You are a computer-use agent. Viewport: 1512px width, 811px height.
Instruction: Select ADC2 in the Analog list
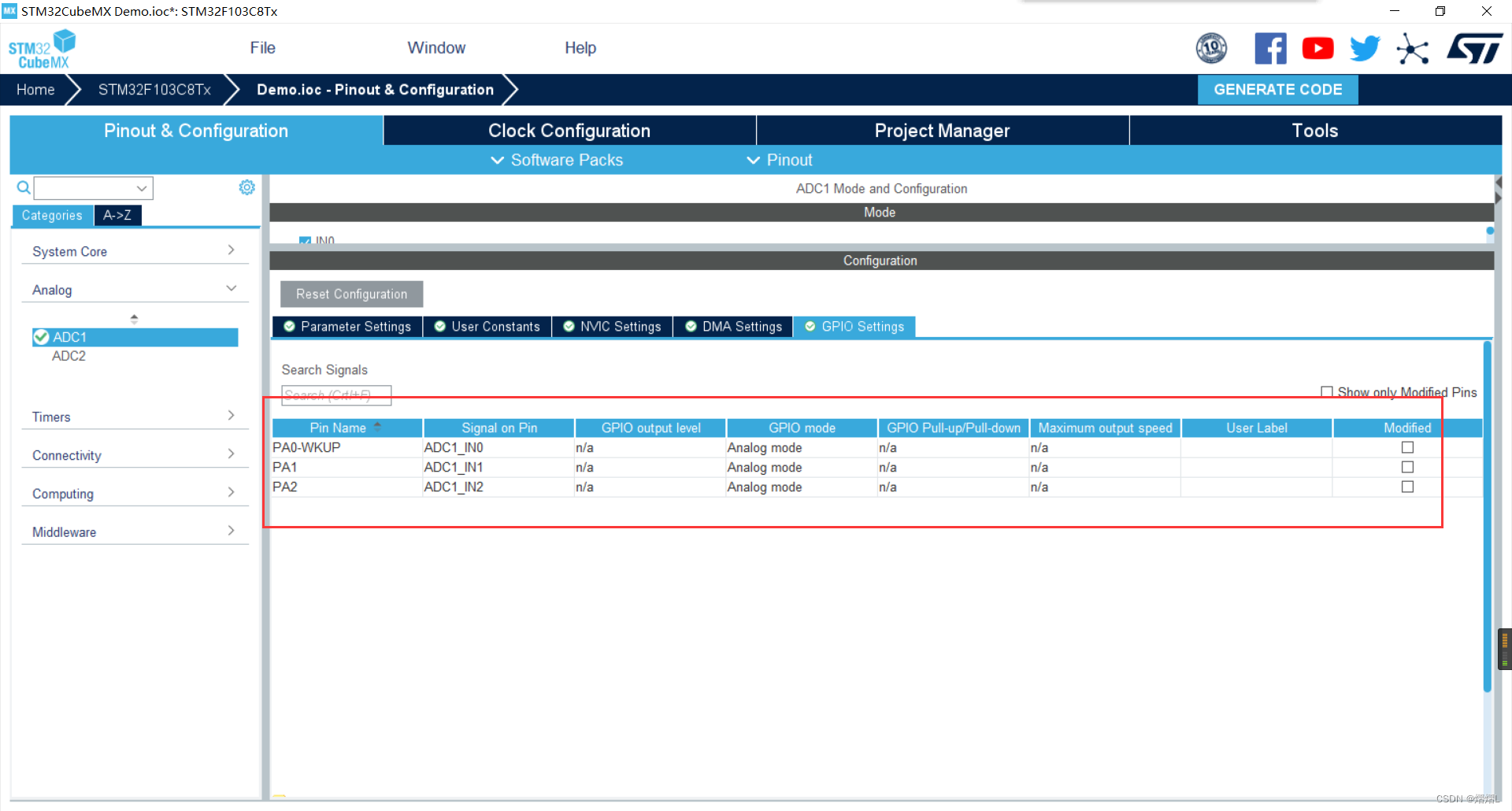pos(69,356)
